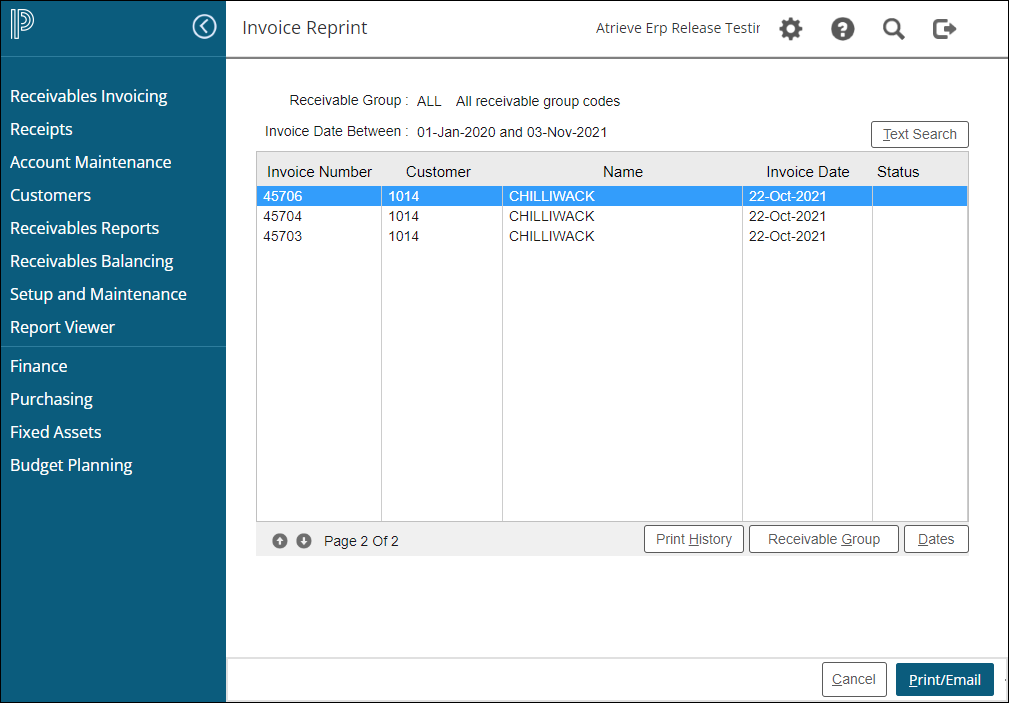Click the sign out icon
1009x703 pixels.
(x=944, y=29)
